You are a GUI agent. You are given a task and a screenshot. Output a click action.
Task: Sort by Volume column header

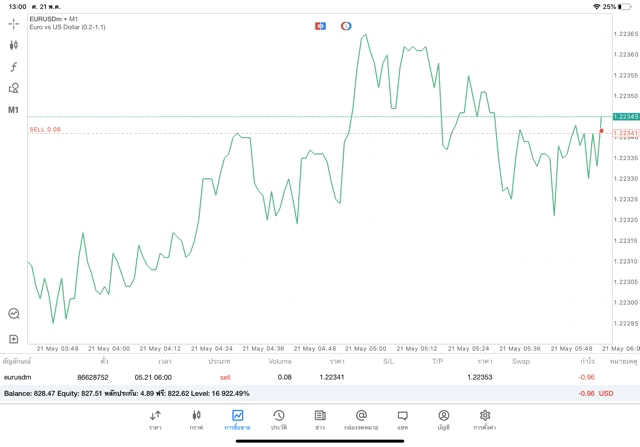point(280,361)
